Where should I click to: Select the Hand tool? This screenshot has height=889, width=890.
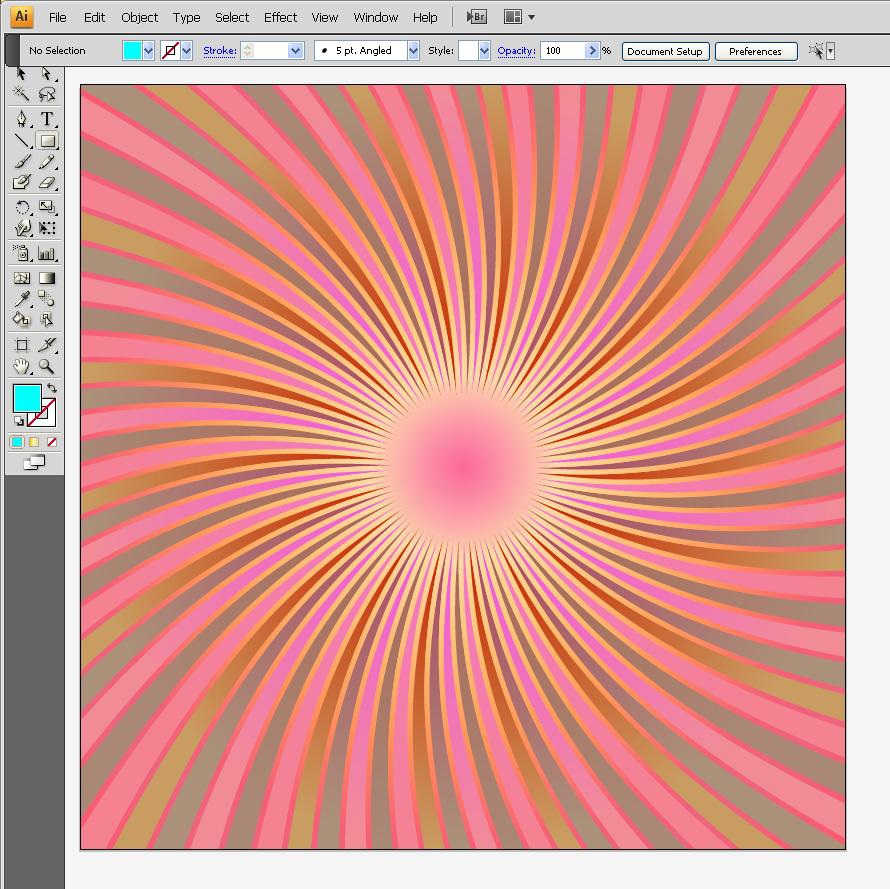[x=21, y=367]
